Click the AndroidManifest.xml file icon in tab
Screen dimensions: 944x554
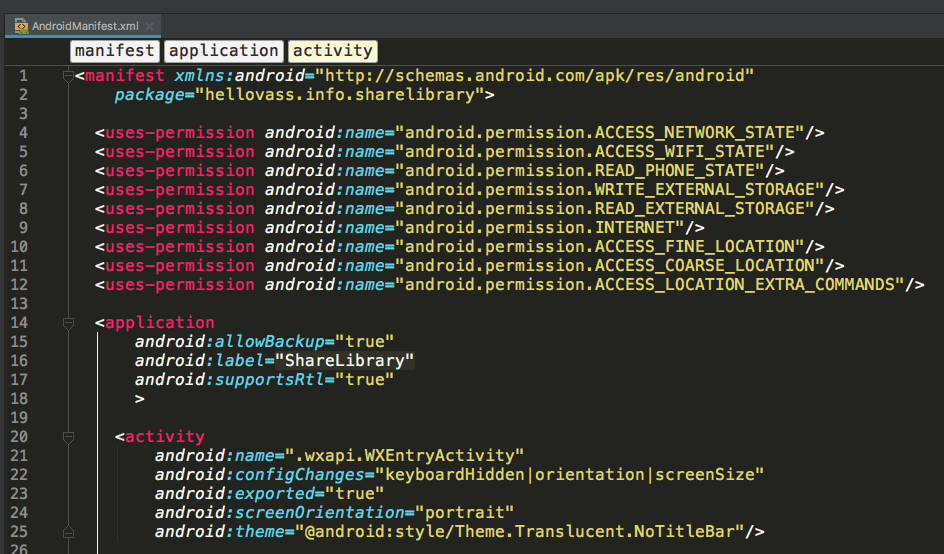coord(21,26)
